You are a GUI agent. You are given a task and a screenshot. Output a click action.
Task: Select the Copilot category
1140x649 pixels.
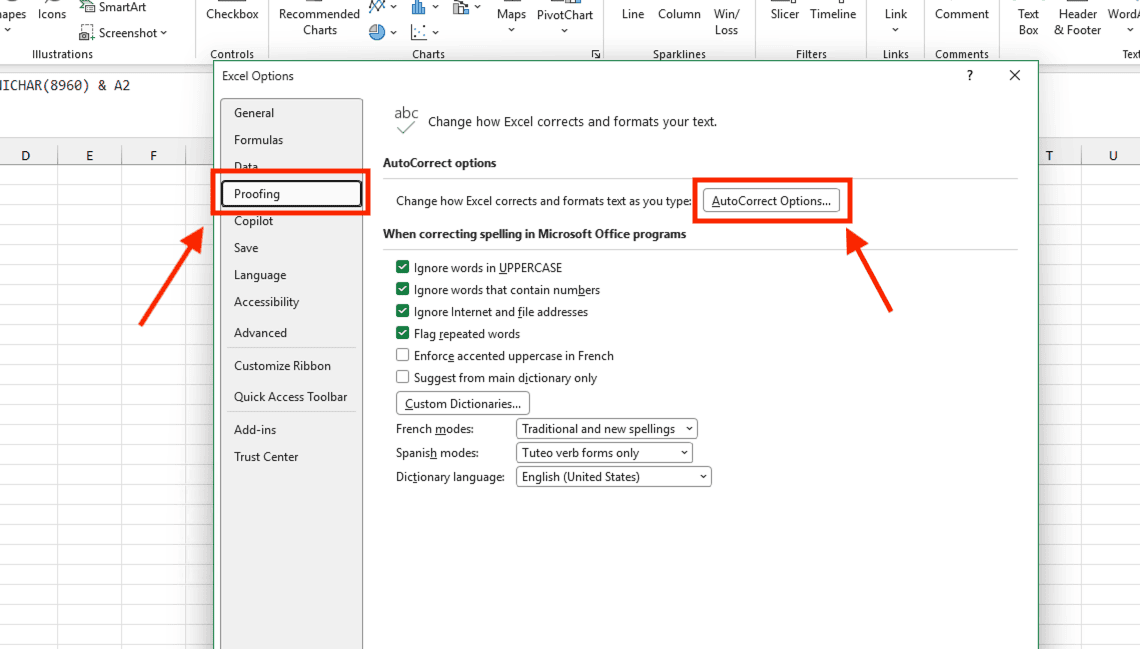tap(291, 221)
